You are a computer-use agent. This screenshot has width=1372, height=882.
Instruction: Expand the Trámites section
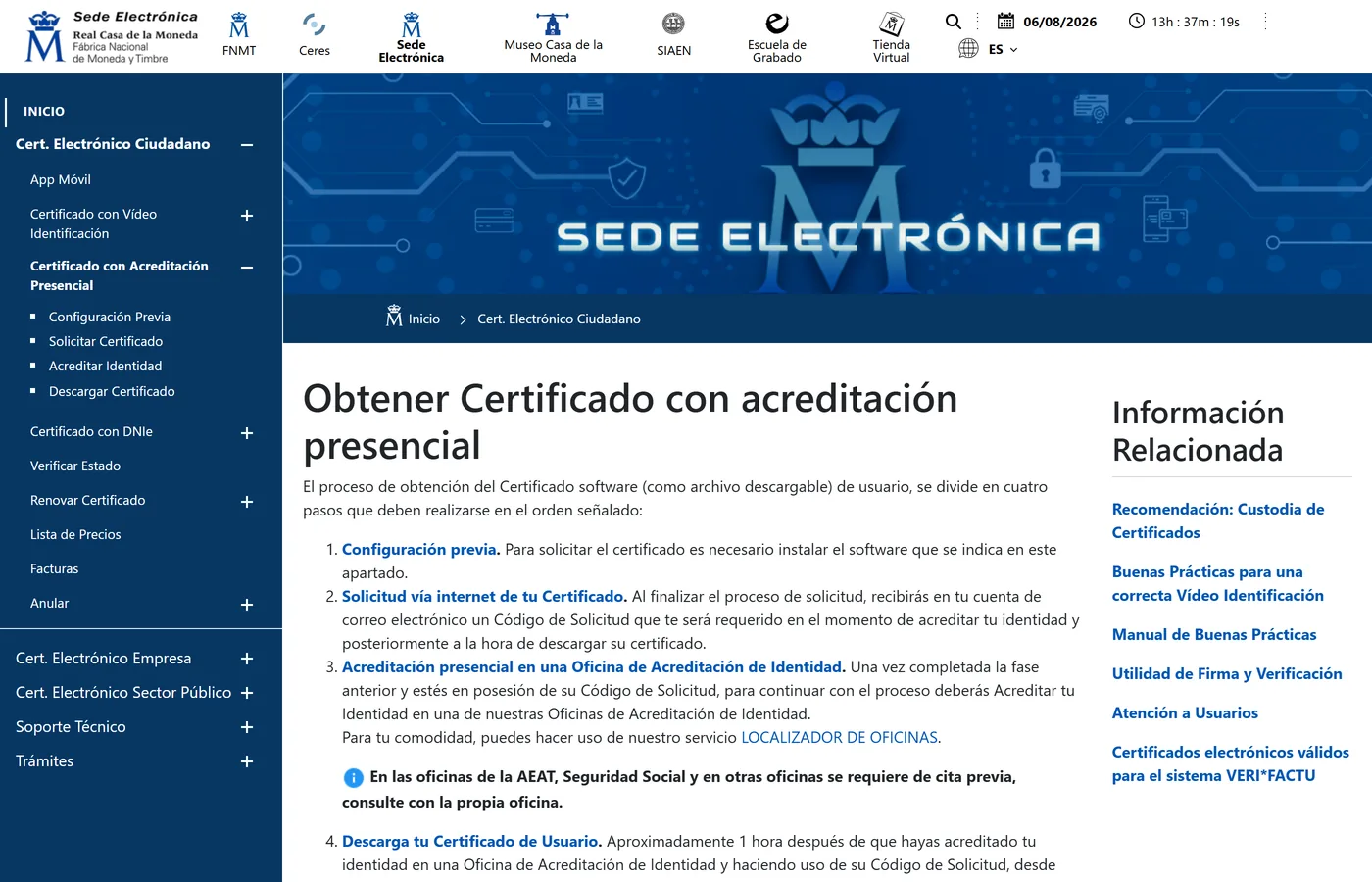coord(247,761)
